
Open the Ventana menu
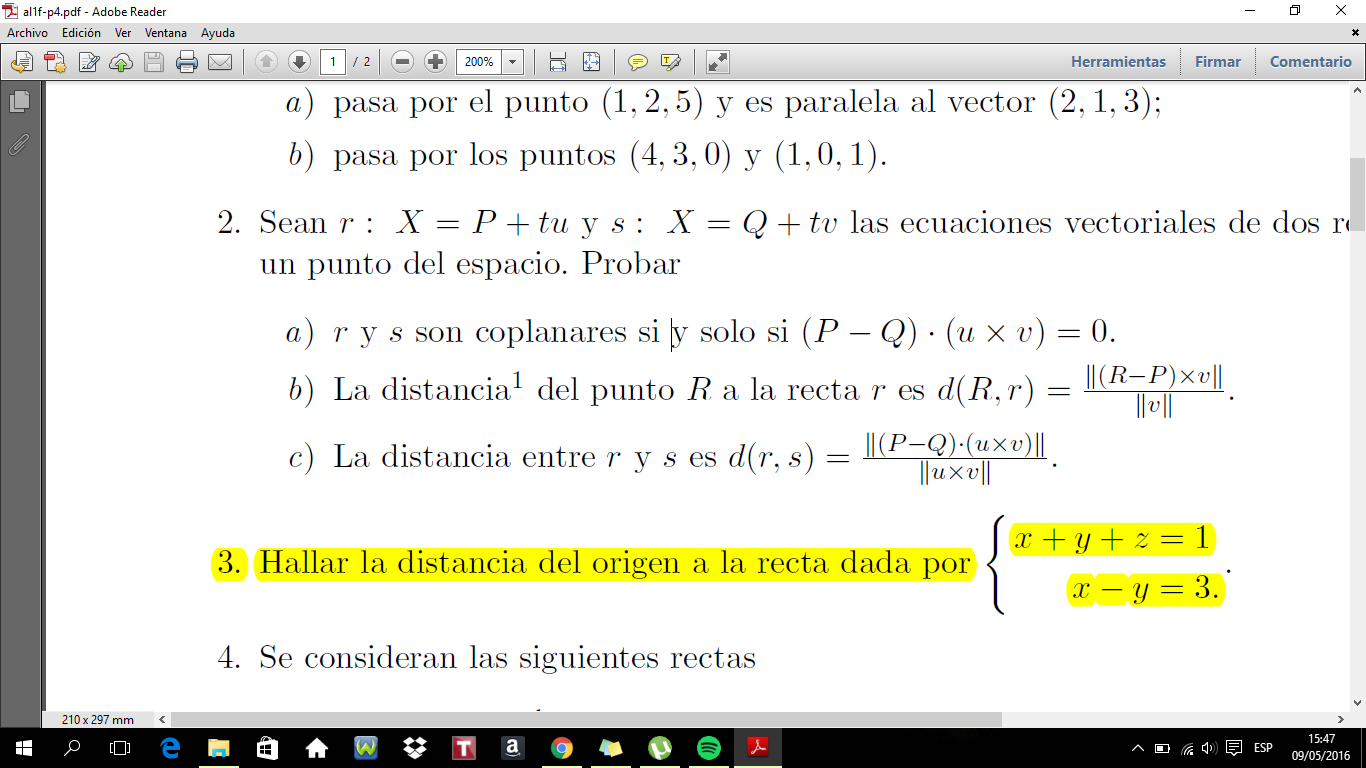tap(166, 33)
